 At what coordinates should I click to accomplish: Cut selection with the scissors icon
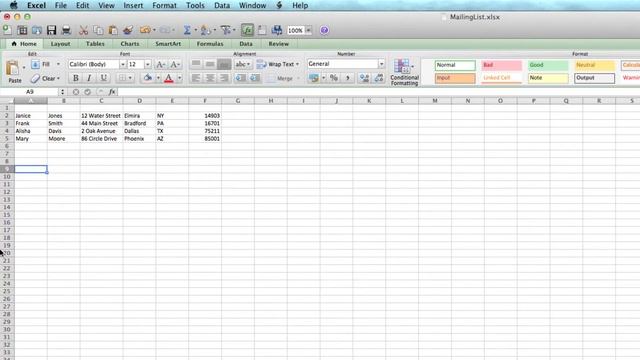click(83, 30)
